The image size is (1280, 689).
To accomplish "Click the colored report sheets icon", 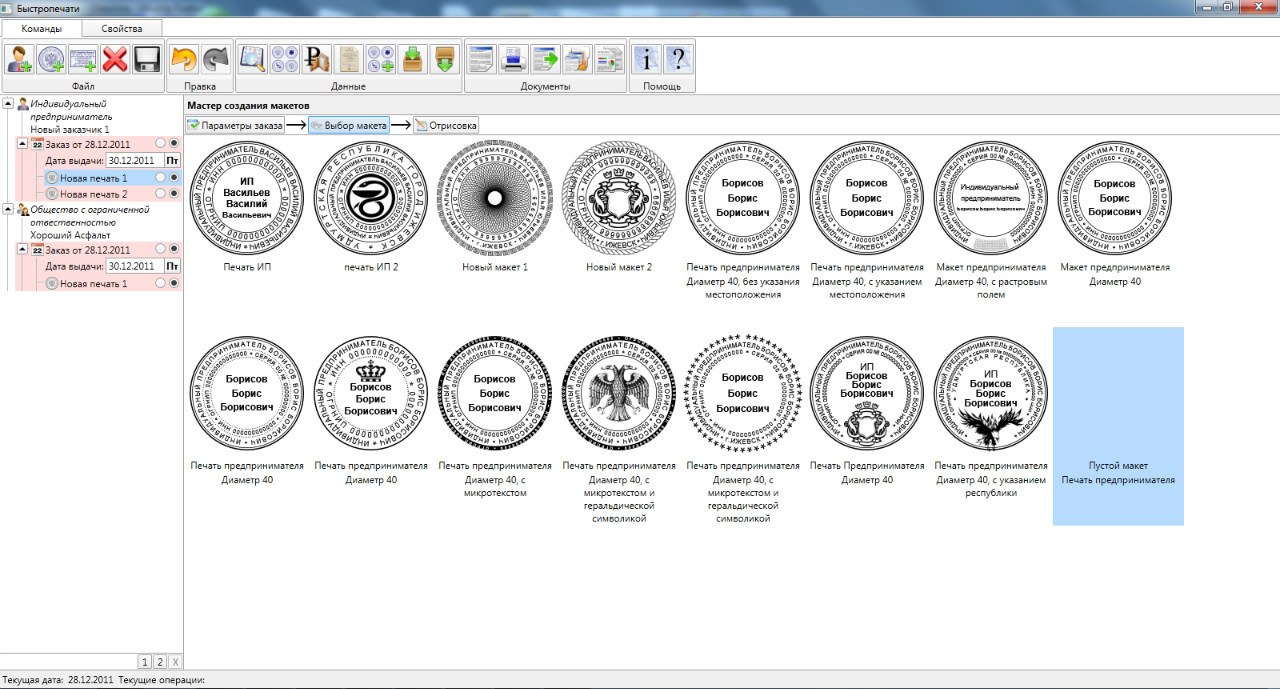I will 610,59.
